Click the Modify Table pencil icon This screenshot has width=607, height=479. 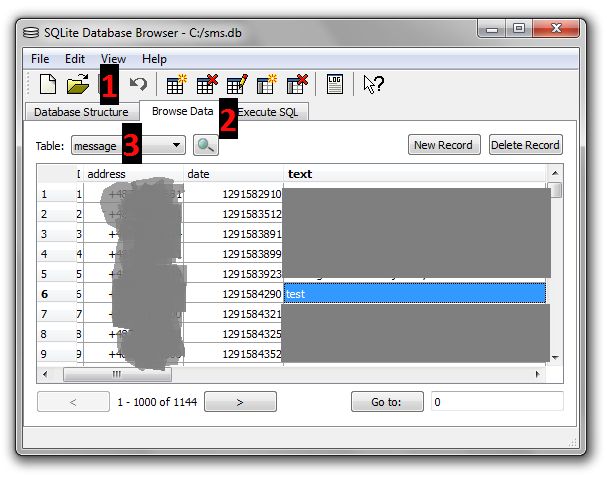tap(237, 84)
